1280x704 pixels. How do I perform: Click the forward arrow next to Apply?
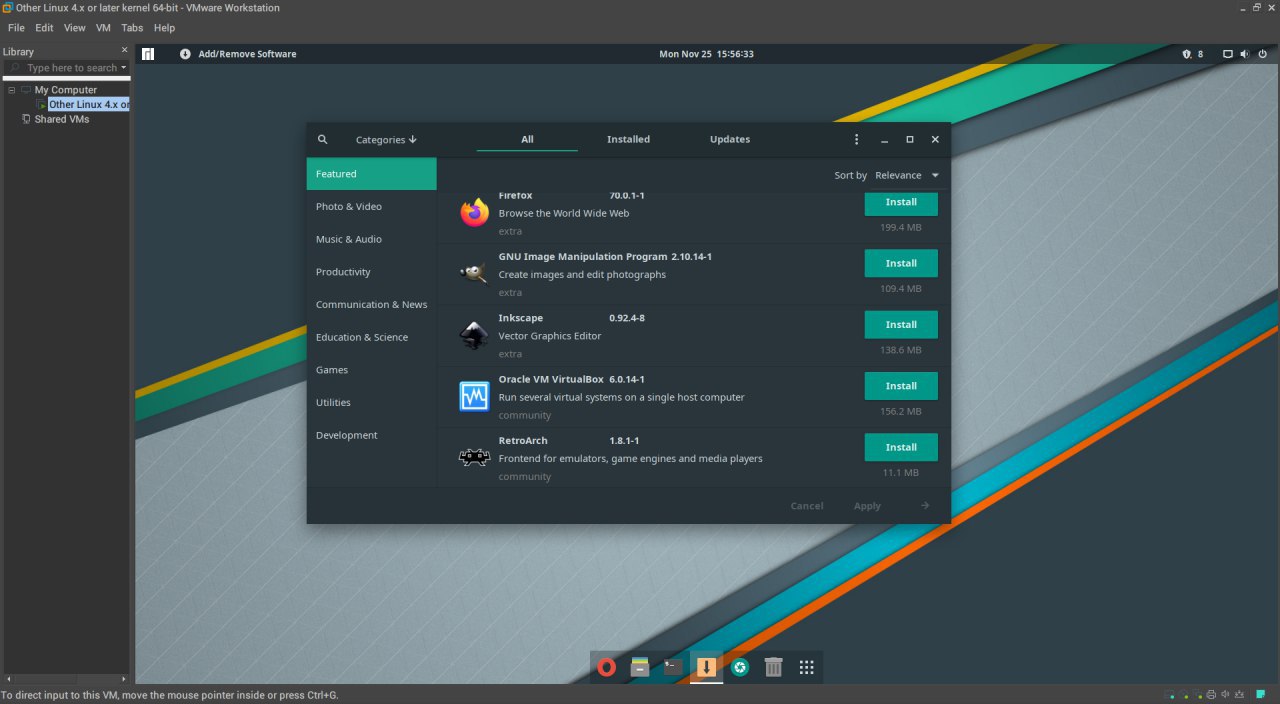coord(925,506)
